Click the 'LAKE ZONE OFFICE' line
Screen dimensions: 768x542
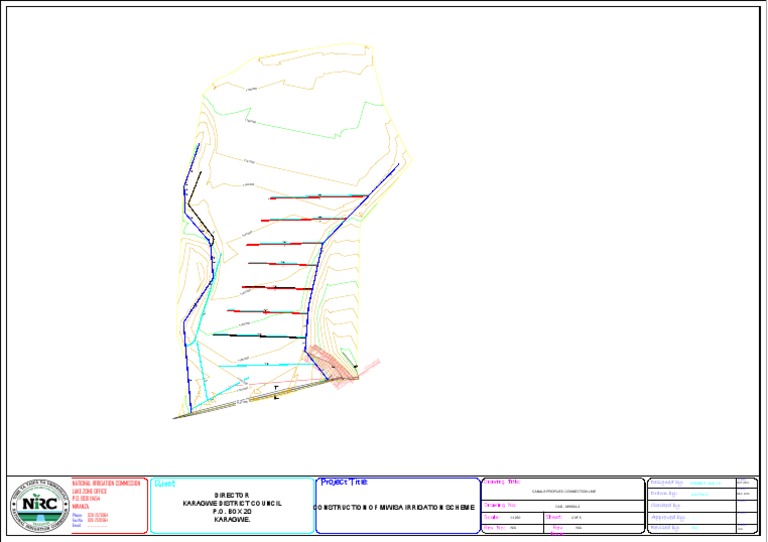[x=90, y=491]
